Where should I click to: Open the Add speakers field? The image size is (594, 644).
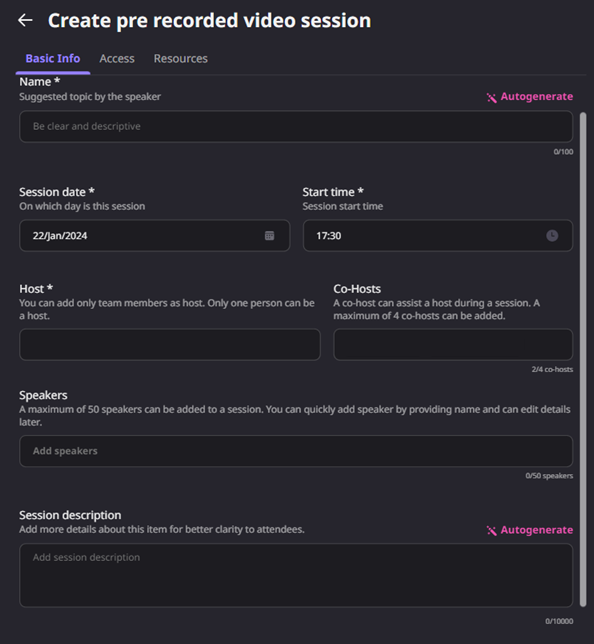coord(296,451)
